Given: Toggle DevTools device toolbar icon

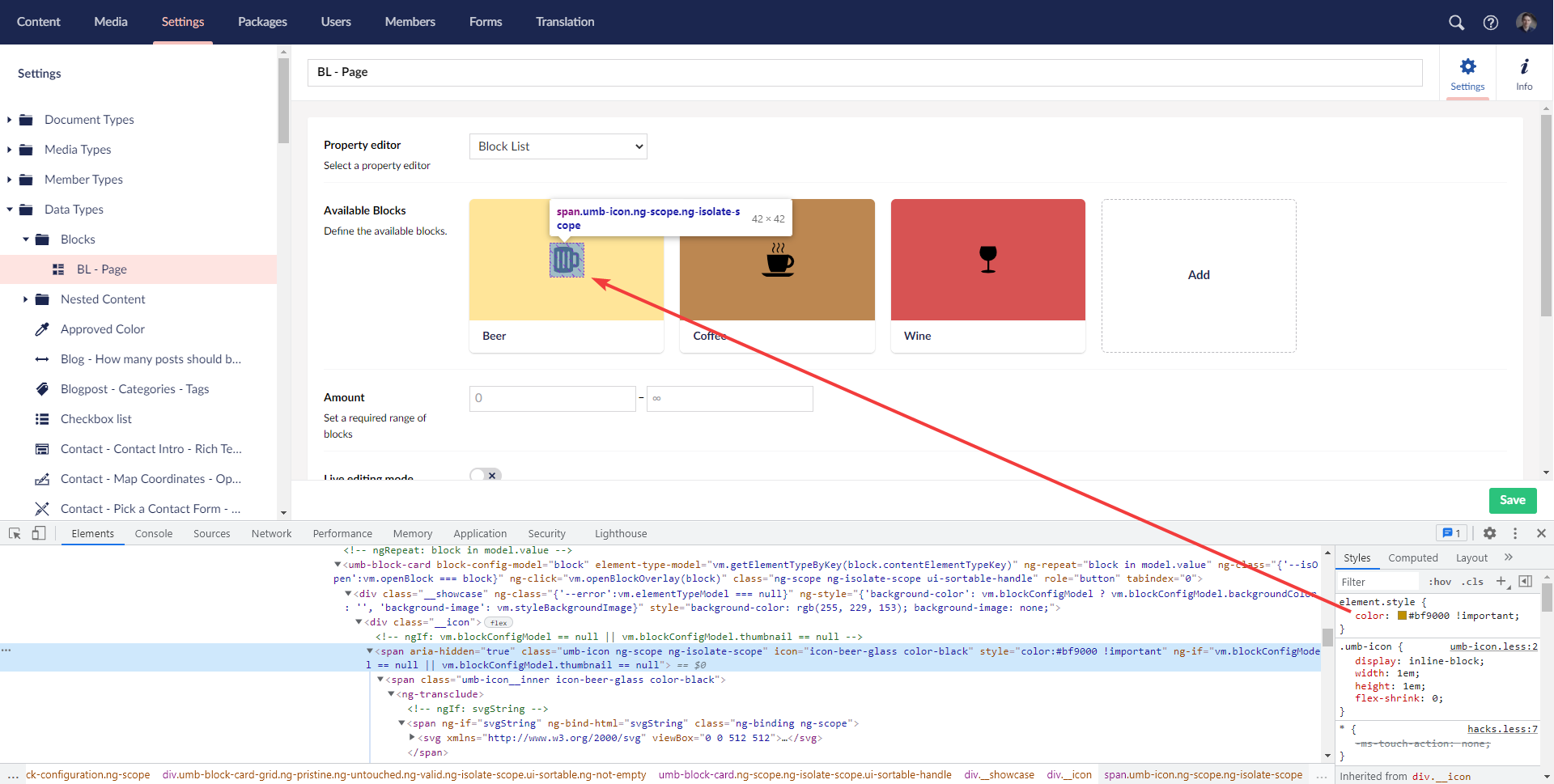Looking at the screenshot, I should 39,533.
